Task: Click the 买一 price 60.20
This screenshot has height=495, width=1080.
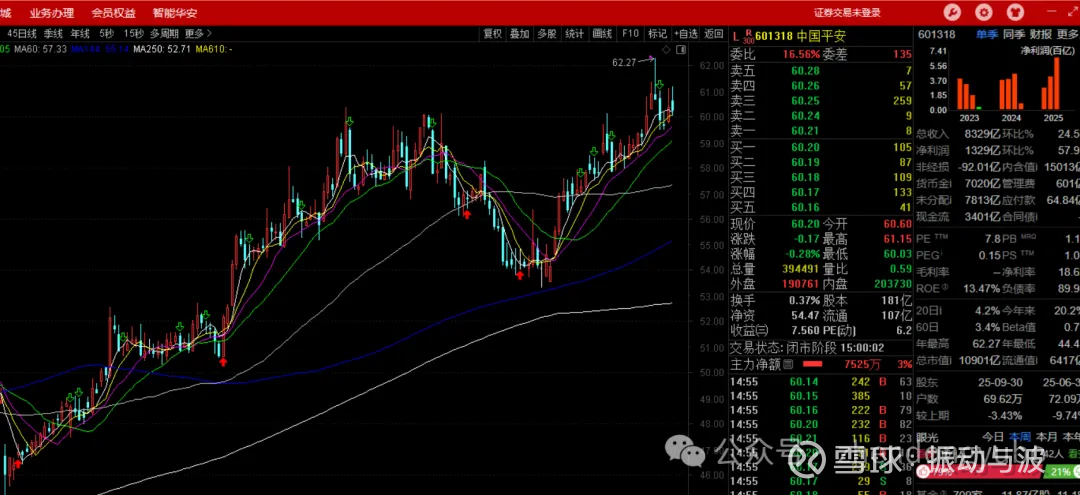Action: tap(805, 147)
